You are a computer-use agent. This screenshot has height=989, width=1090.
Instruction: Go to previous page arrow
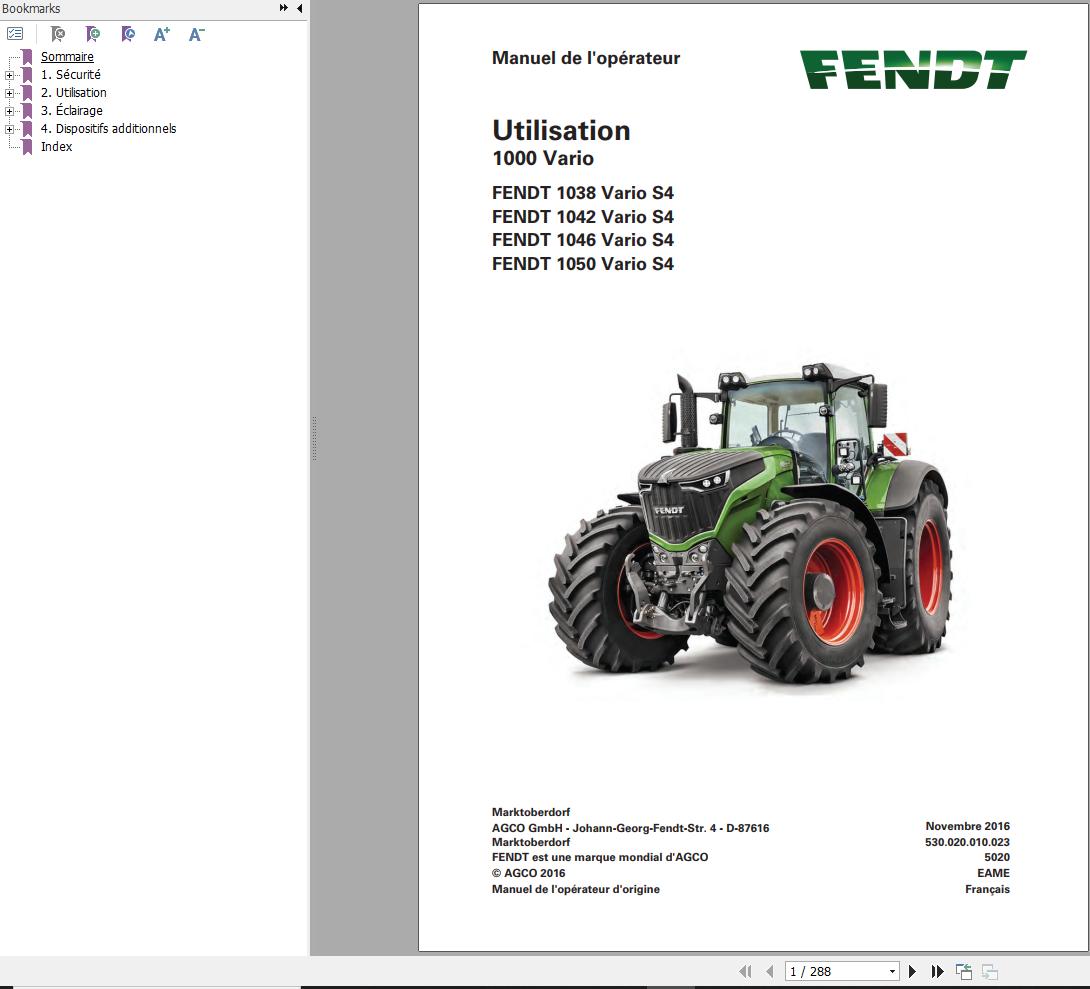coord(770,971)
